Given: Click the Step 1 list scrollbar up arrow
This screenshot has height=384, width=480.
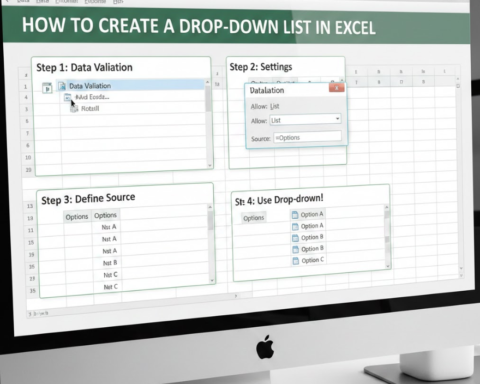Looking at the screenshot, I should point(208,82).
